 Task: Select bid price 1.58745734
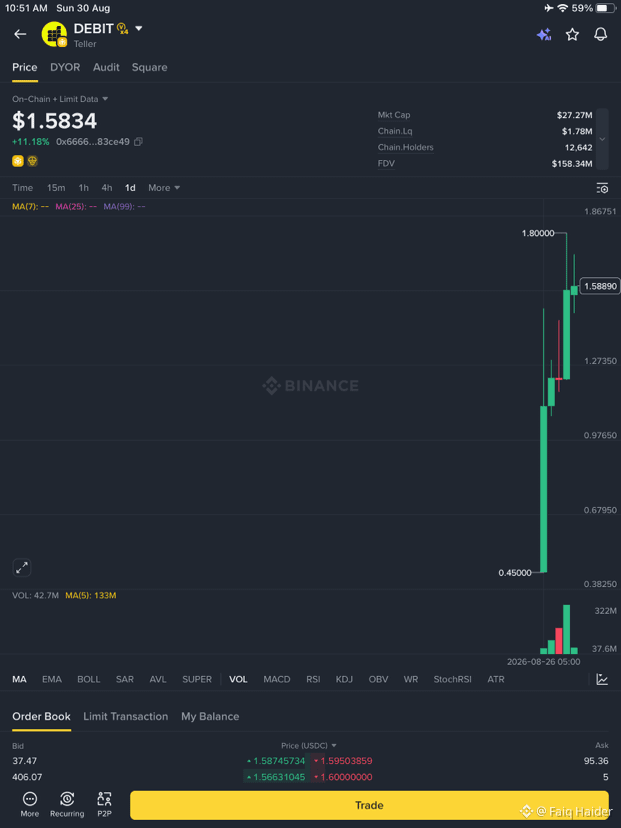276,761
